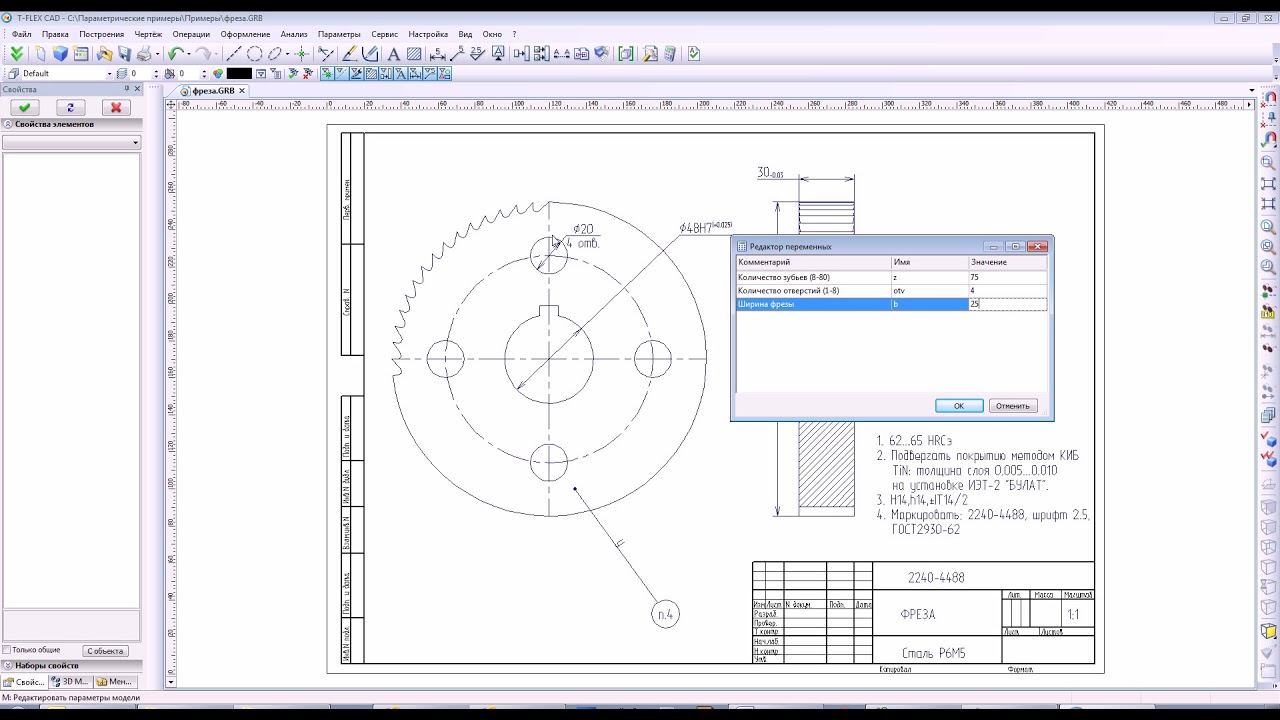
Task: Undo the last action
Action: [x=176, y=53]
